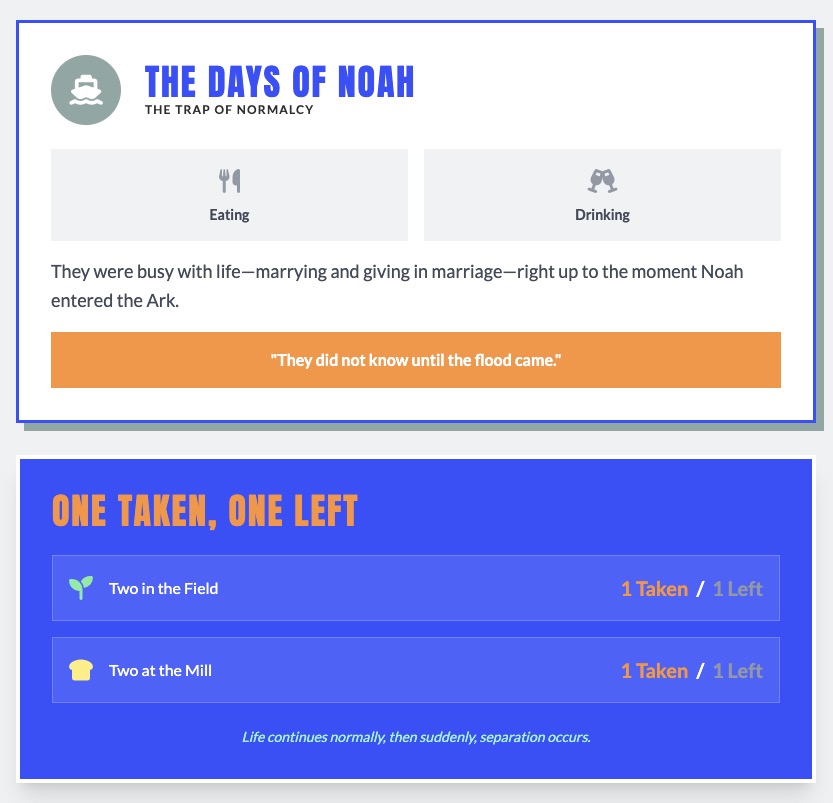Click the yellow bread loaf icon
Viewport: 833px width, 803px height.
81,670
